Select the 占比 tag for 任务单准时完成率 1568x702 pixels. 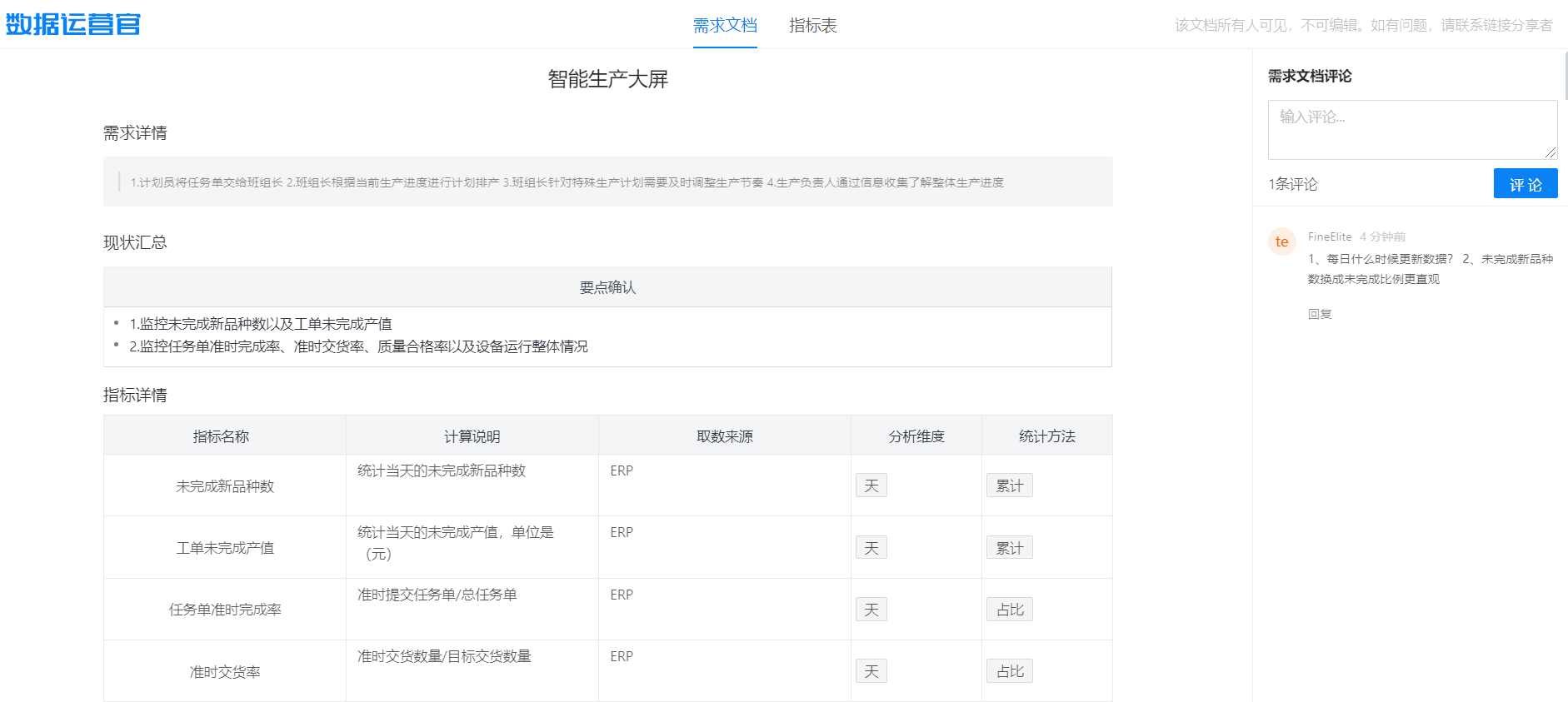(1009, 610)
